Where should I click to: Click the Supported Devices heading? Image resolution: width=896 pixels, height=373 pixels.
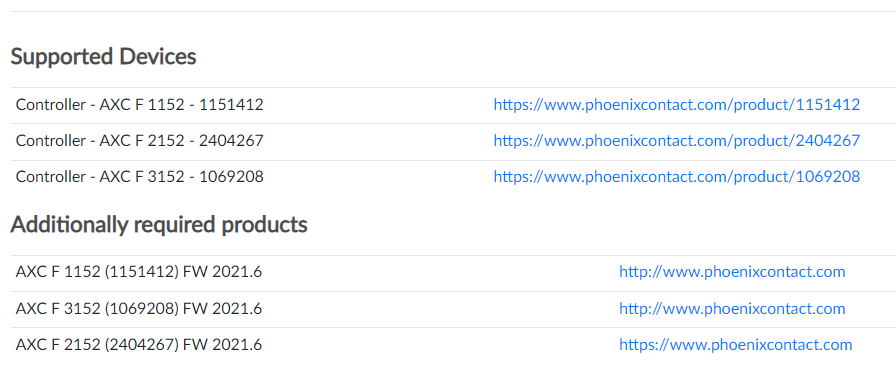pyautogui.click(x=103, y=57)
